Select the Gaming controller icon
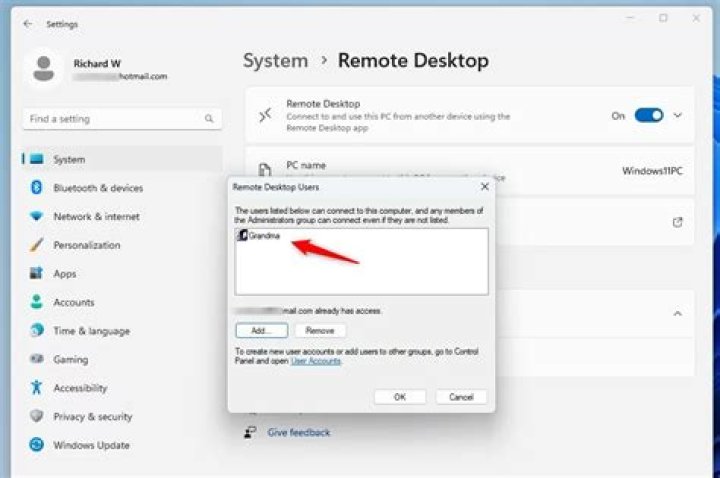720x478 pixels. coord(36,359)
